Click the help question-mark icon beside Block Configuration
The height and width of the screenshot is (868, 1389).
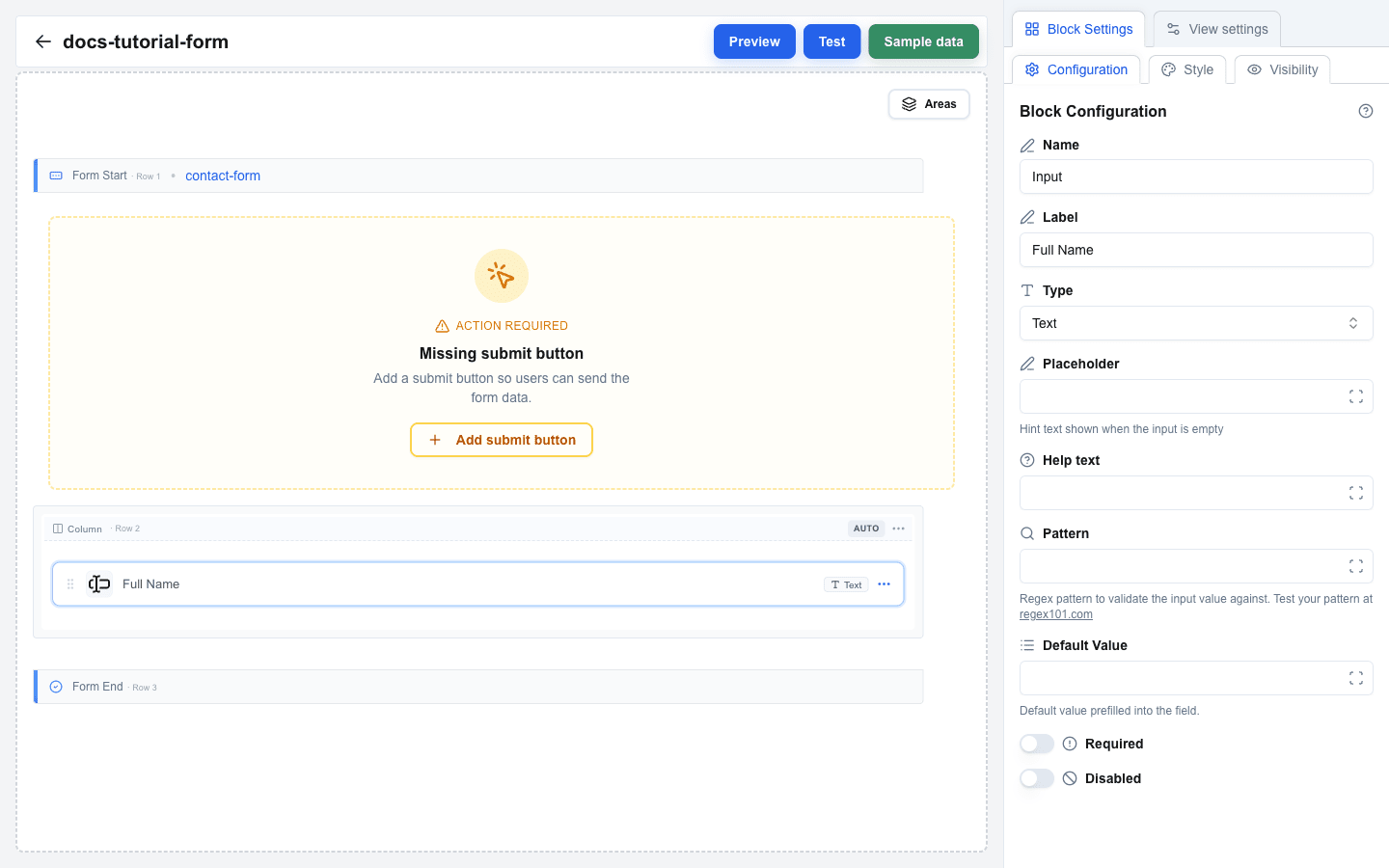pyautogui.click(x=1366, y=111)
